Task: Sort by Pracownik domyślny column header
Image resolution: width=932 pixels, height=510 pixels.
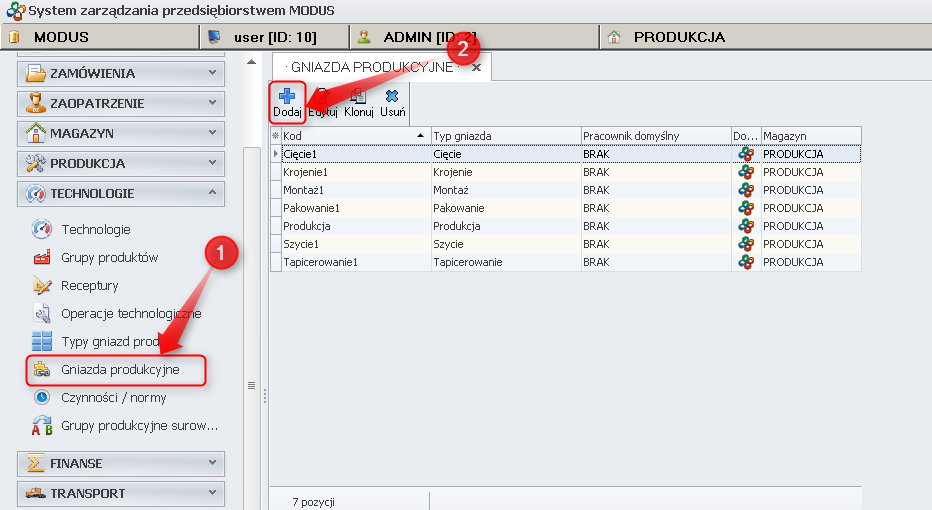Action: (x=654, y=135)
